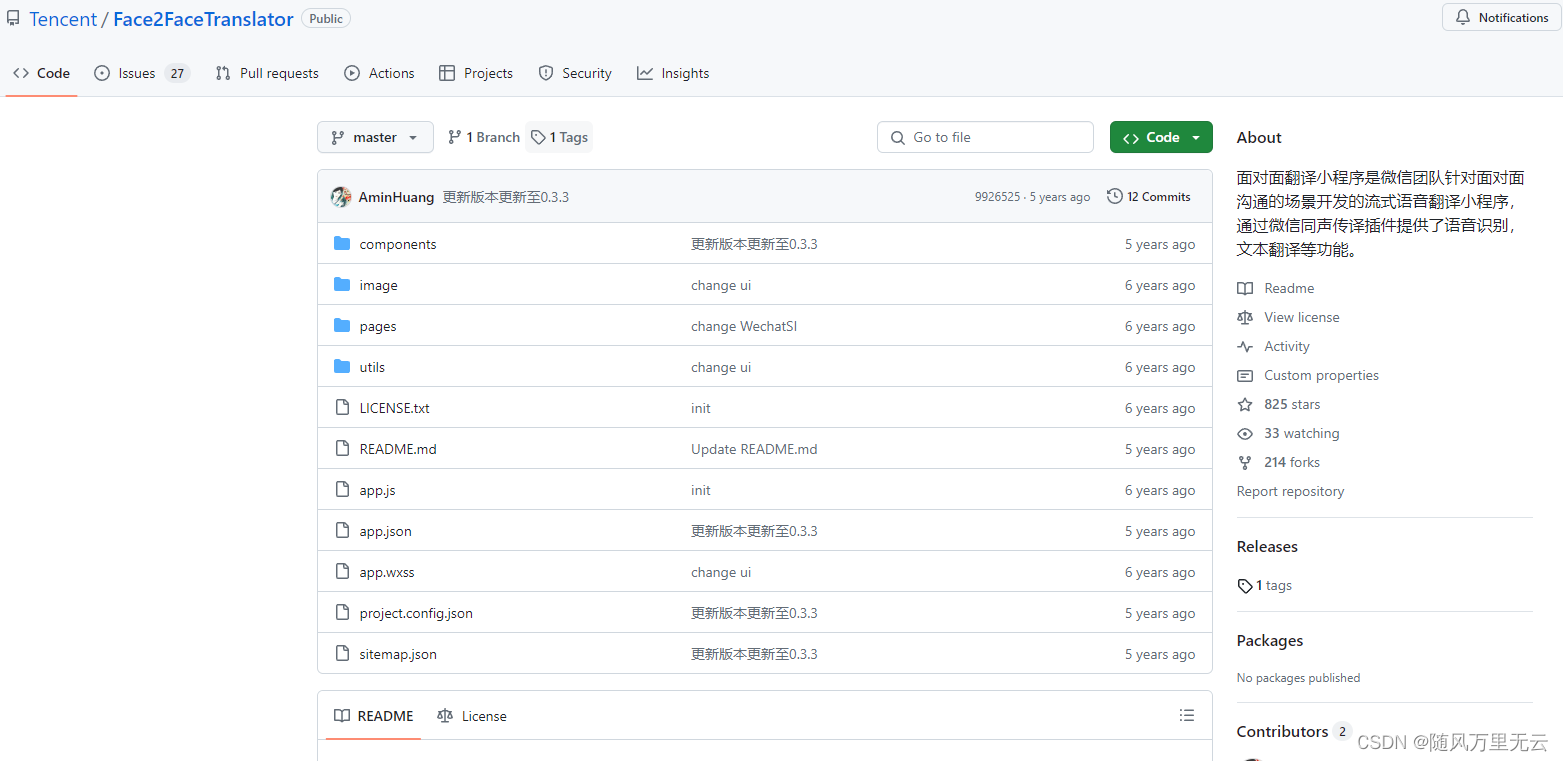The image size is (1563, 761).
Task: Click the Custom properties note icon
Action: [x=1245, y=375]
